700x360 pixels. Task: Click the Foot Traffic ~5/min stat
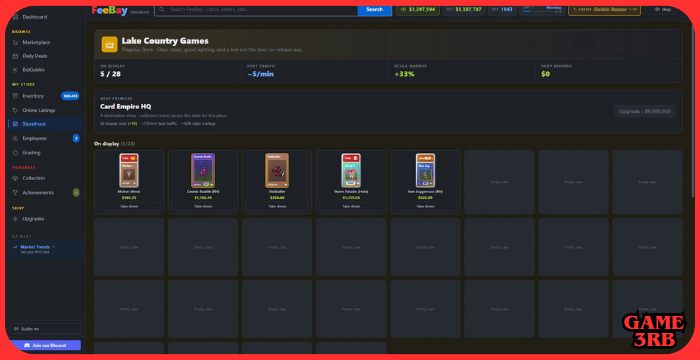pyautogui.click(x=315, y=71)
